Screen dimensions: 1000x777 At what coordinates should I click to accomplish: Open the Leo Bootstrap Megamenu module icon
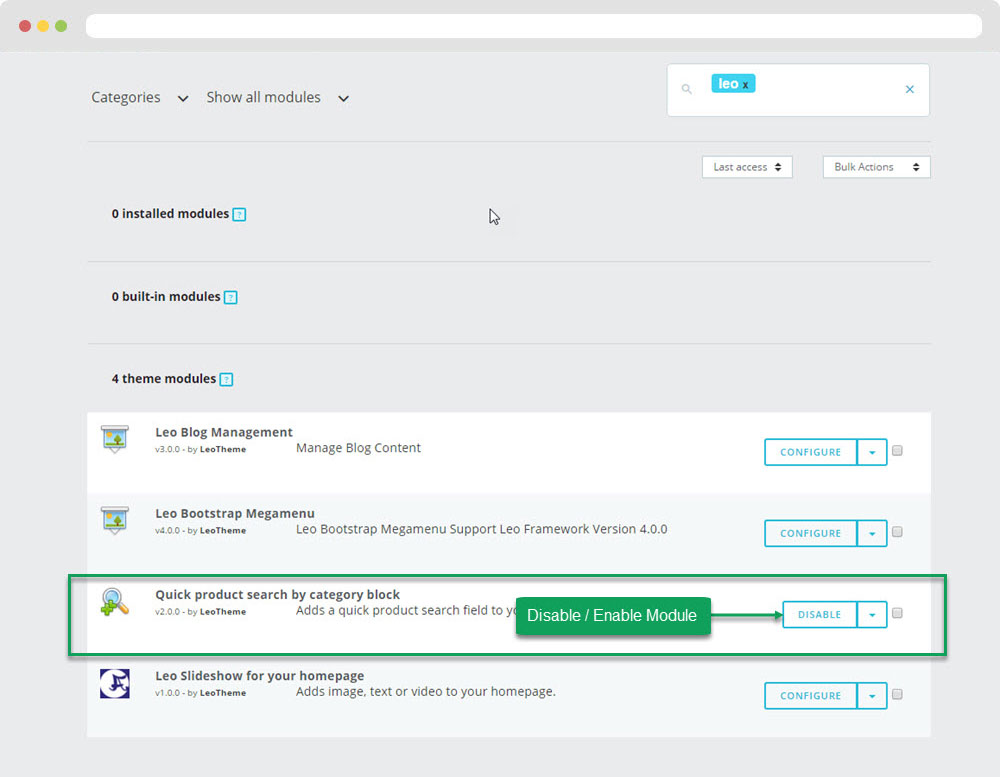coord(115,520)
